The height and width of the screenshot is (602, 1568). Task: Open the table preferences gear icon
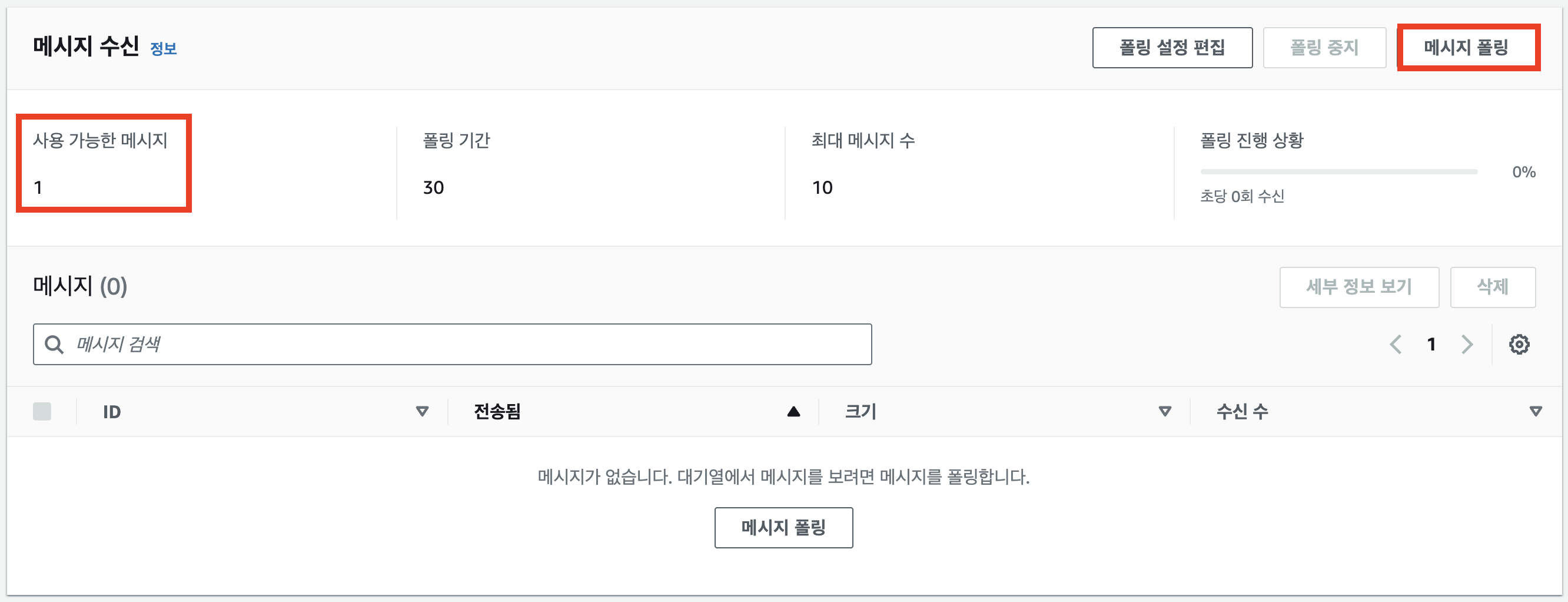point(1520,344)
